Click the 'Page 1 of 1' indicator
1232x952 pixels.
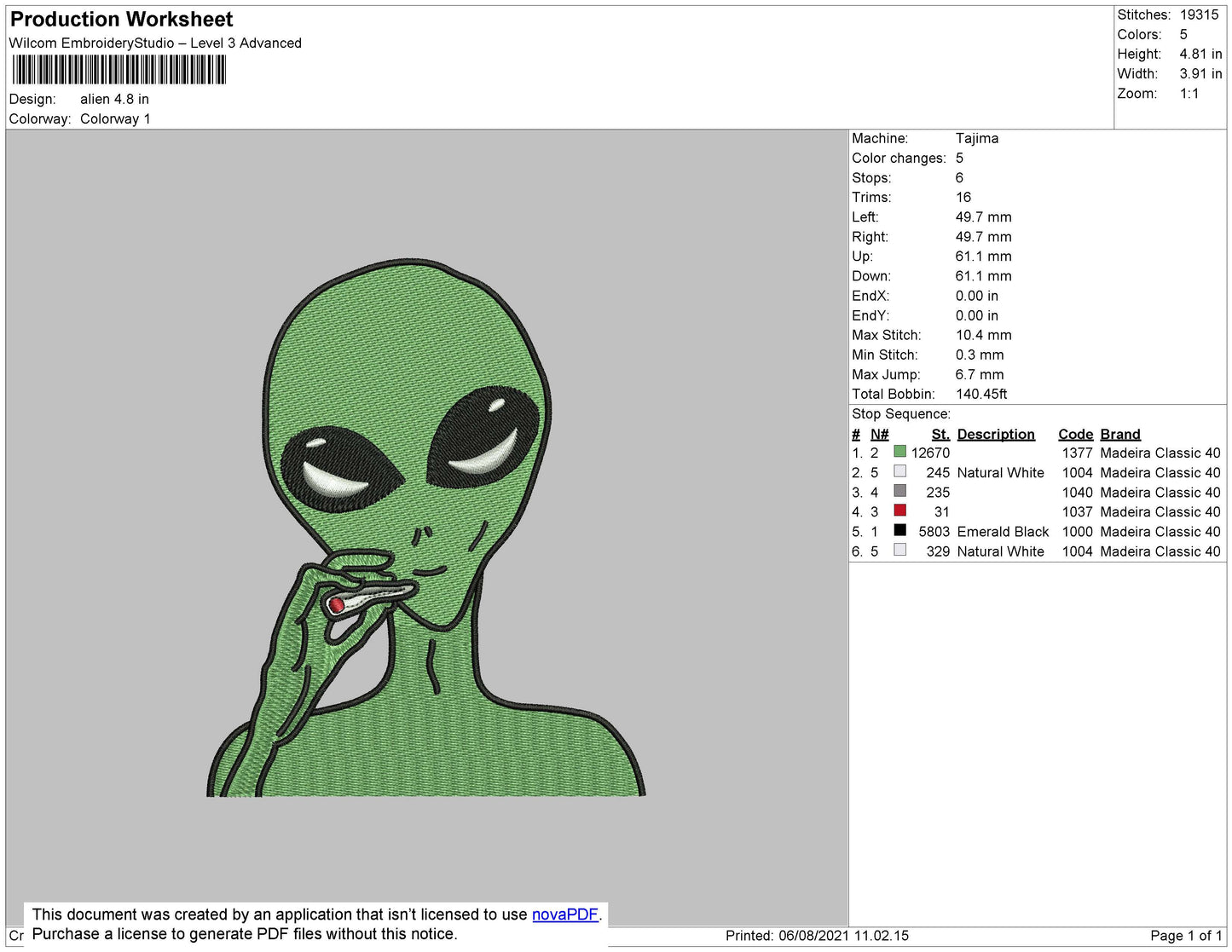[1186, 936]
